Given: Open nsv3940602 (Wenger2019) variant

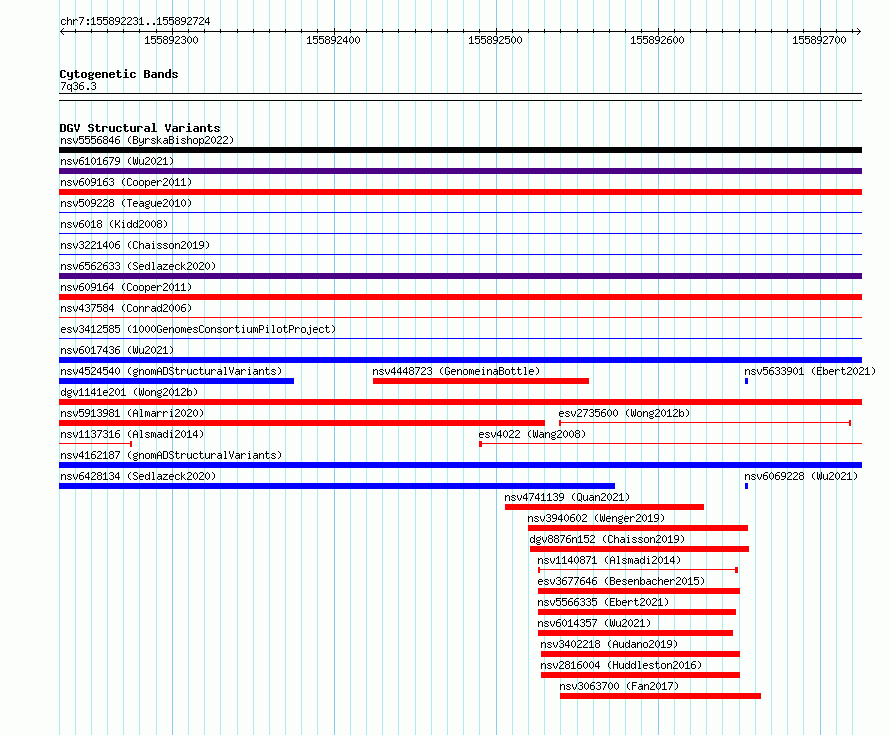Looking at the screenshot, I should [596, 518].
